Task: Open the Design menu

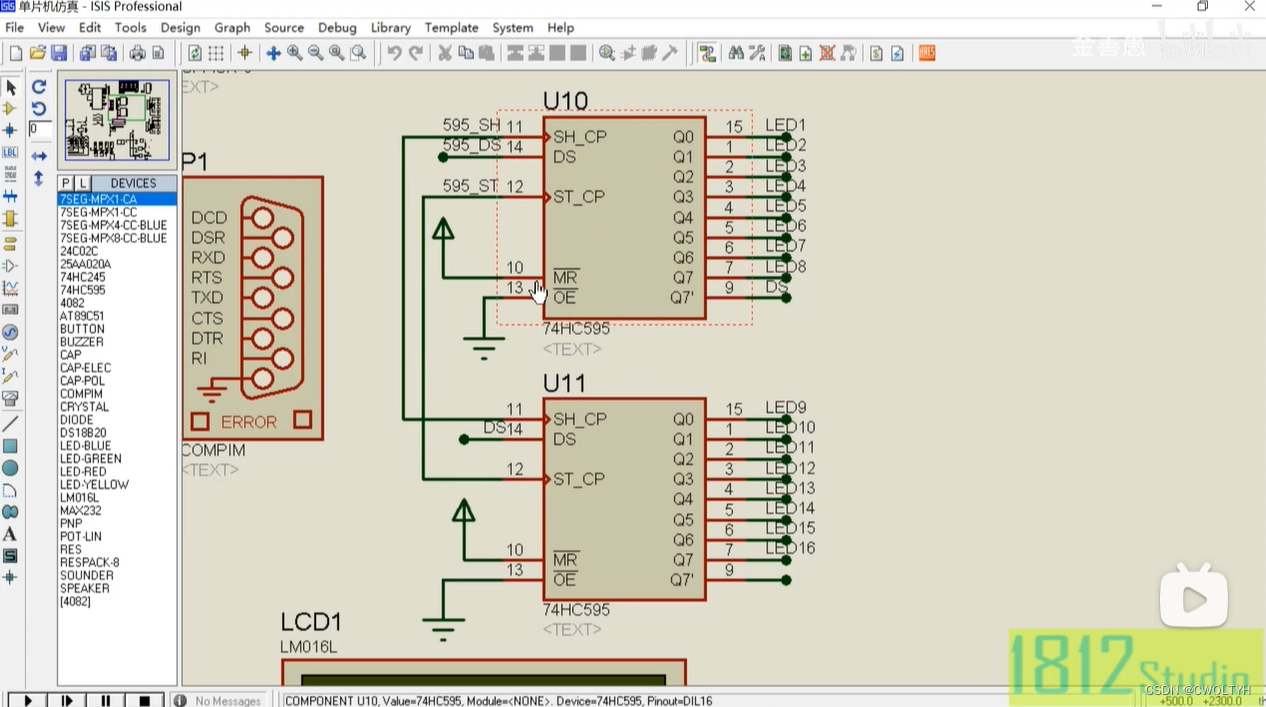Action: [180, 27]
